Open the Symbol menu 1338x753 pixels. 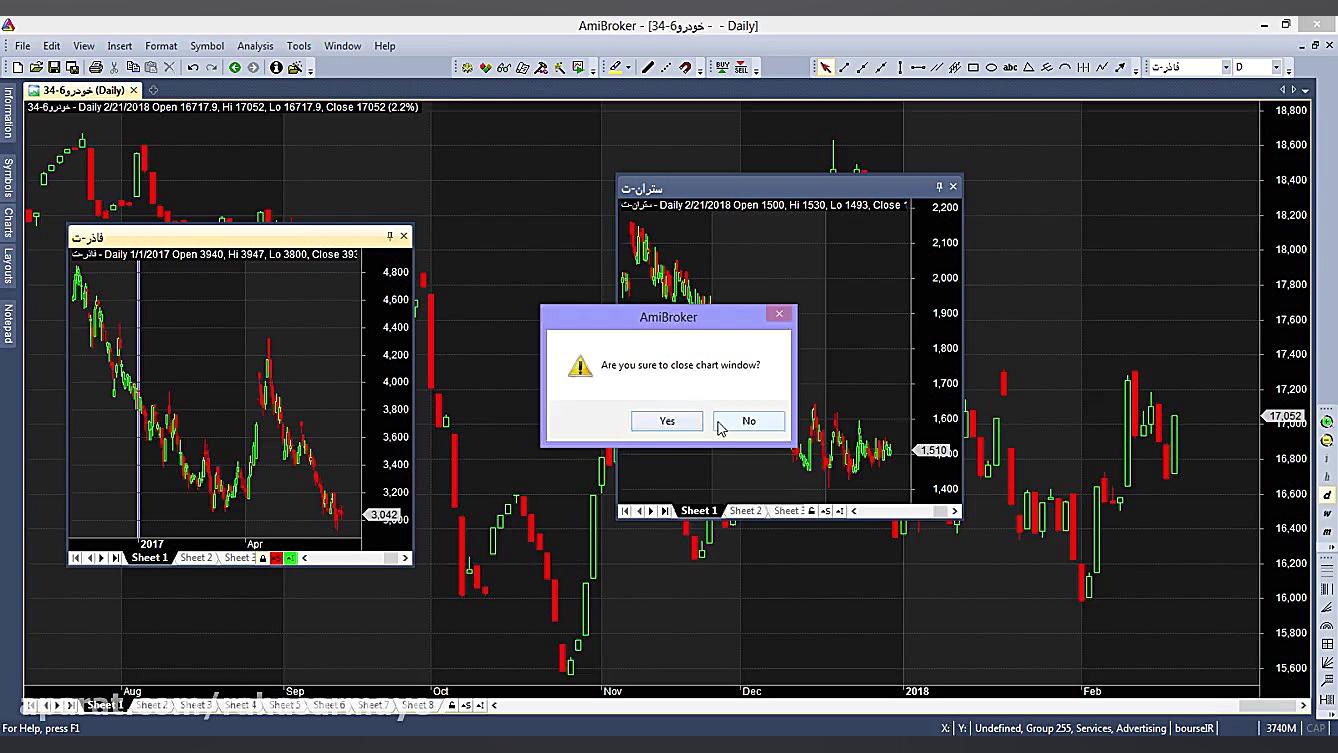point(207,46)
